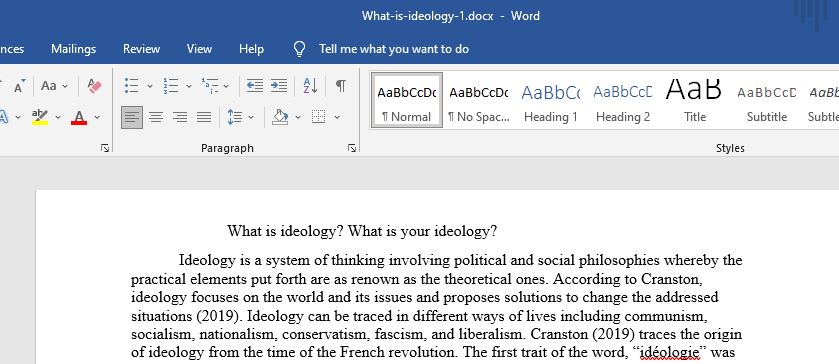
Task: Increase the paragraph indent
Action: [x=279, y=86]
